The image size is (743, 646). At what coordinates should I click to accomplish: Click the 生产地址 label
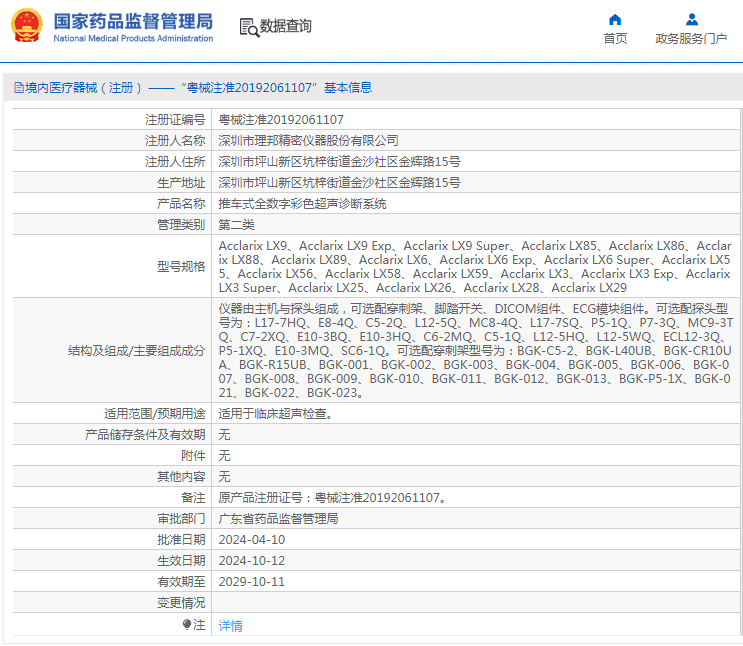coord(181,182)
